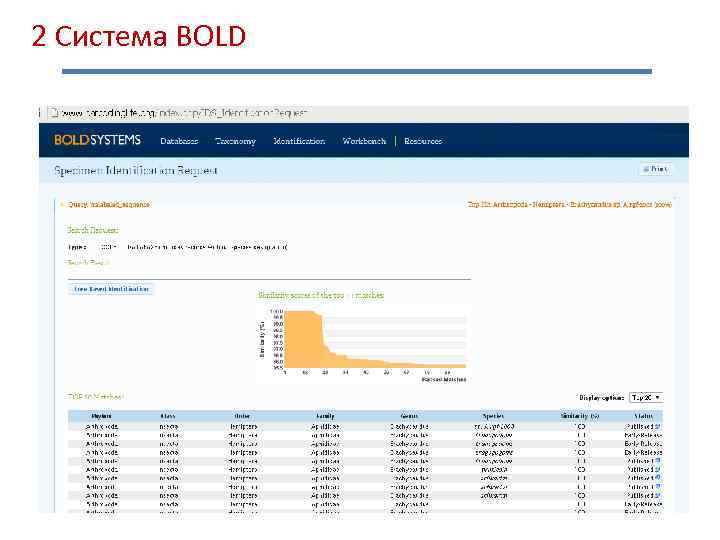Click the similarity scores orange chart
This screenshot has height=540, width=720.
[375, 339]
